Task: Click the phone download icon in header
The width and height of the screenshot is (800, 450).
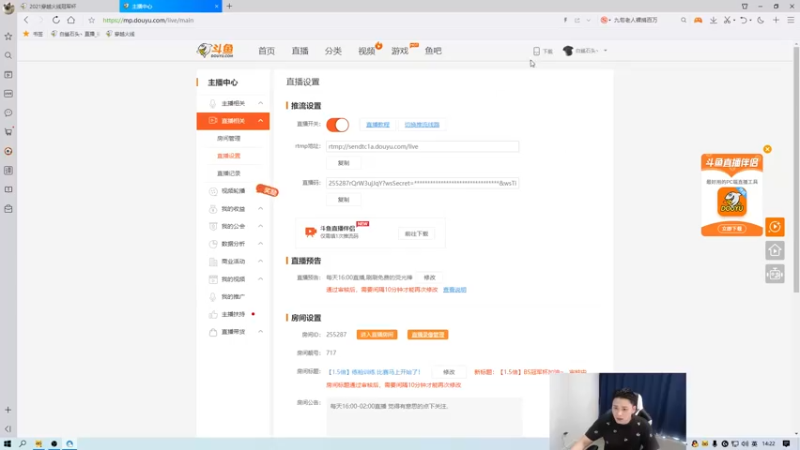Action: [536, 51]
